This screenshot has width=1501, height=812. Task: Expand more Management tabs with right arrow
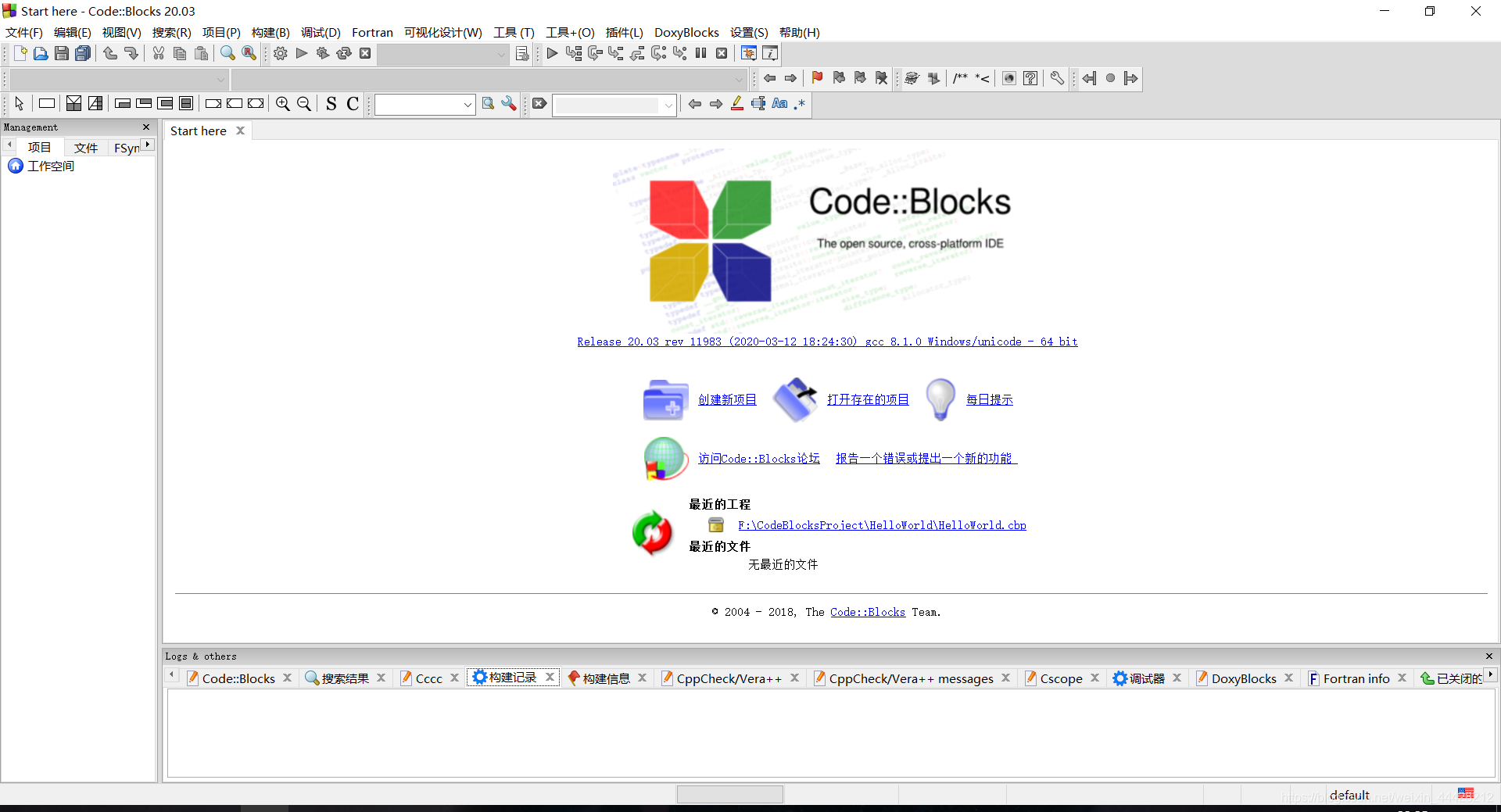tap(148, 145)
